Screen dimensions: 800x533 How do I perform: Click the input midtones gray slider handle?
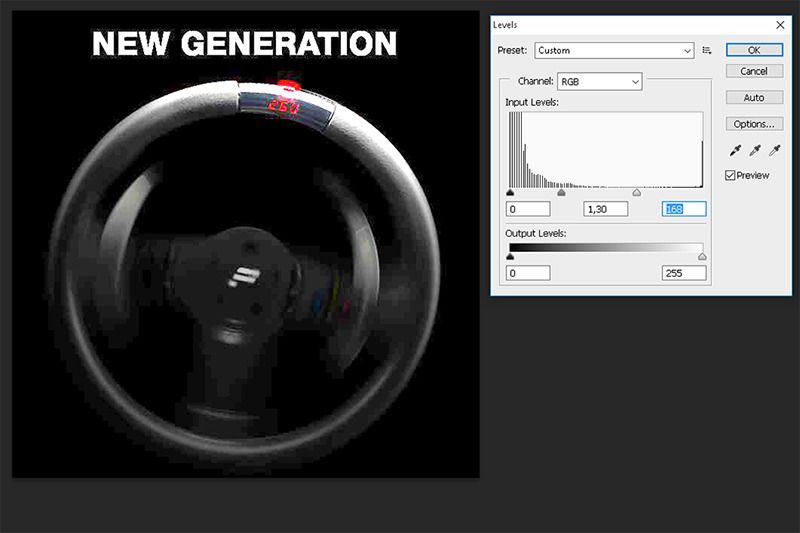(x=561, y=193)
